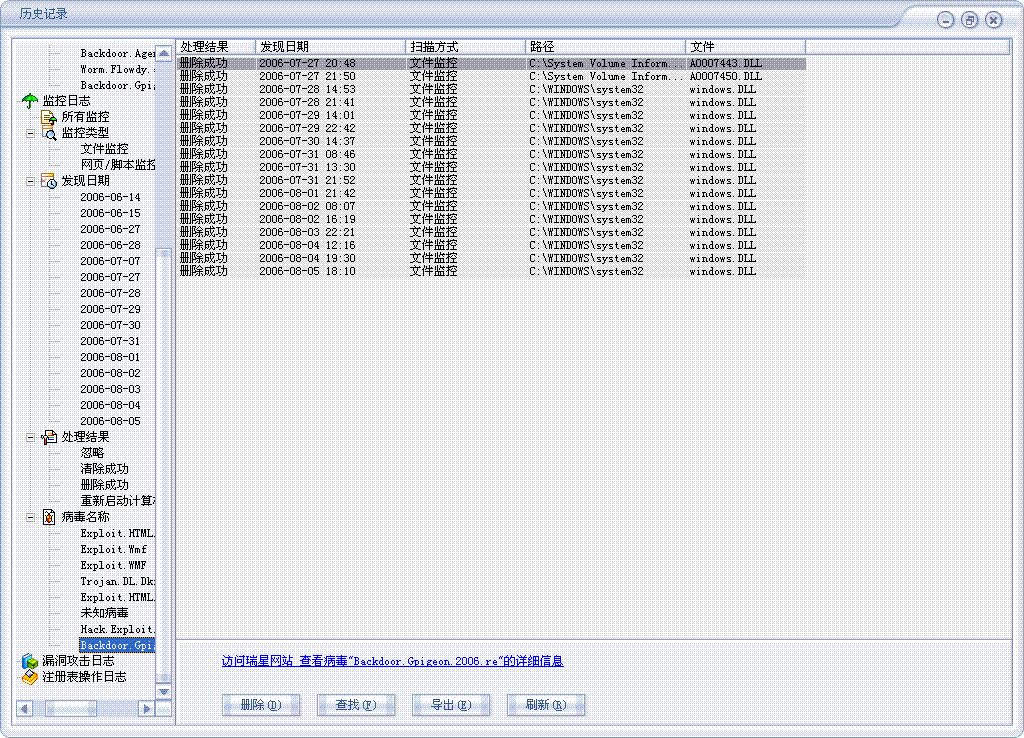Image resolution: width=1024 pixels, height=738 pixels.
Task: Click the 注册表操作日志 icon
Action: [29, 677]
